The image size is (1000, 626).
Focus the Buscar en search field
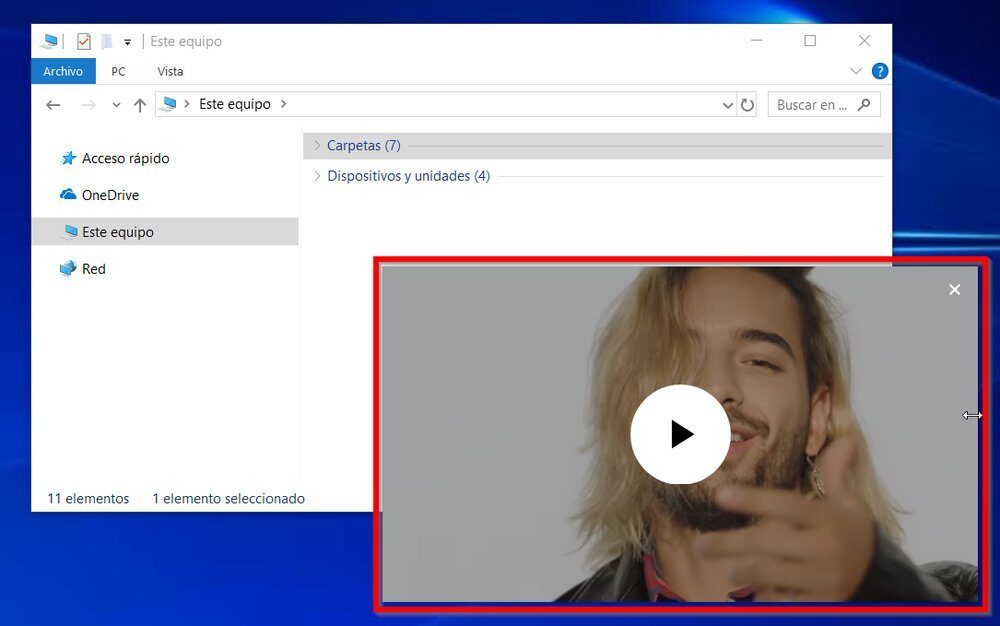[824, 105]
